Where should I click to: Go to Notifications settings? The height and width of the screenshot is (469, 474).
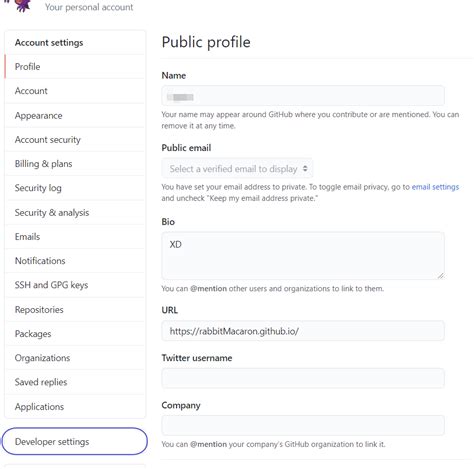(x=75, y=261)
